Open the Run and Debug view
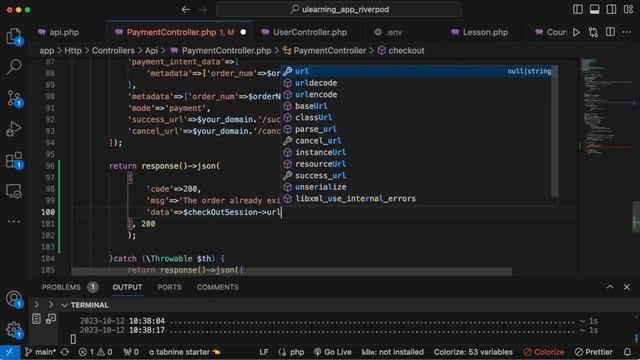 point(14,129)
